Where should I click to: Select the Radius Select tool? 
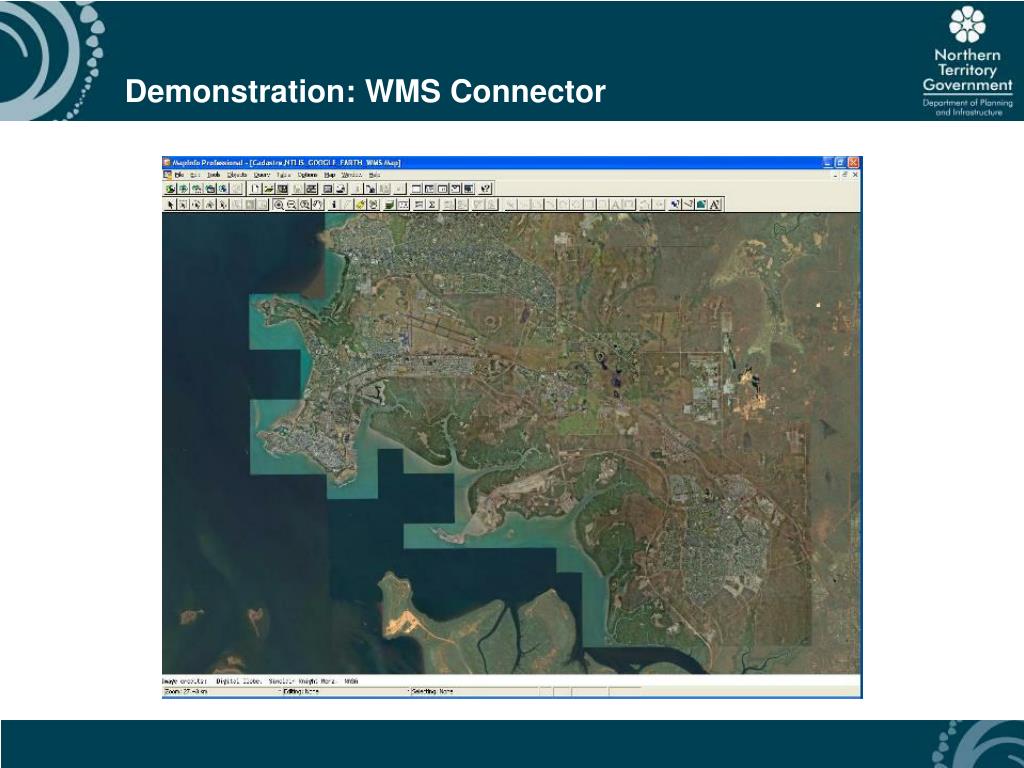click(196, 204)
